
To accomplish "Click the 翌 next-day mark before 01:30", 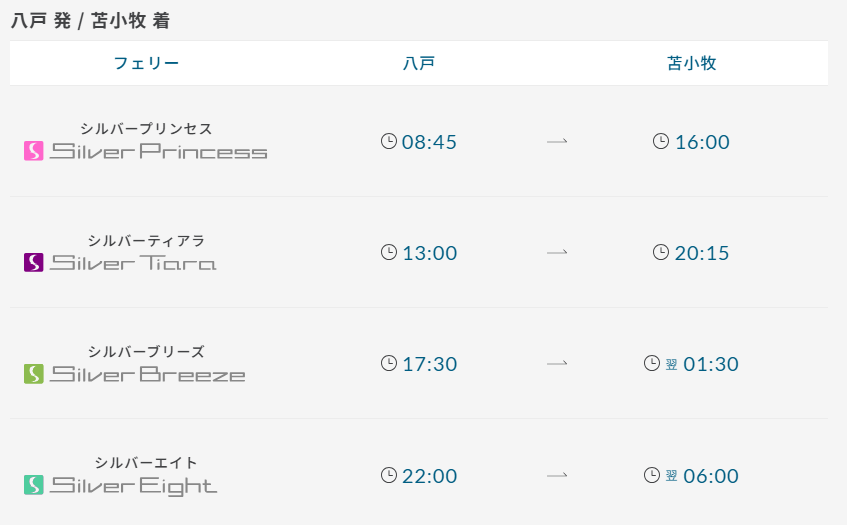I will [671, 365].
